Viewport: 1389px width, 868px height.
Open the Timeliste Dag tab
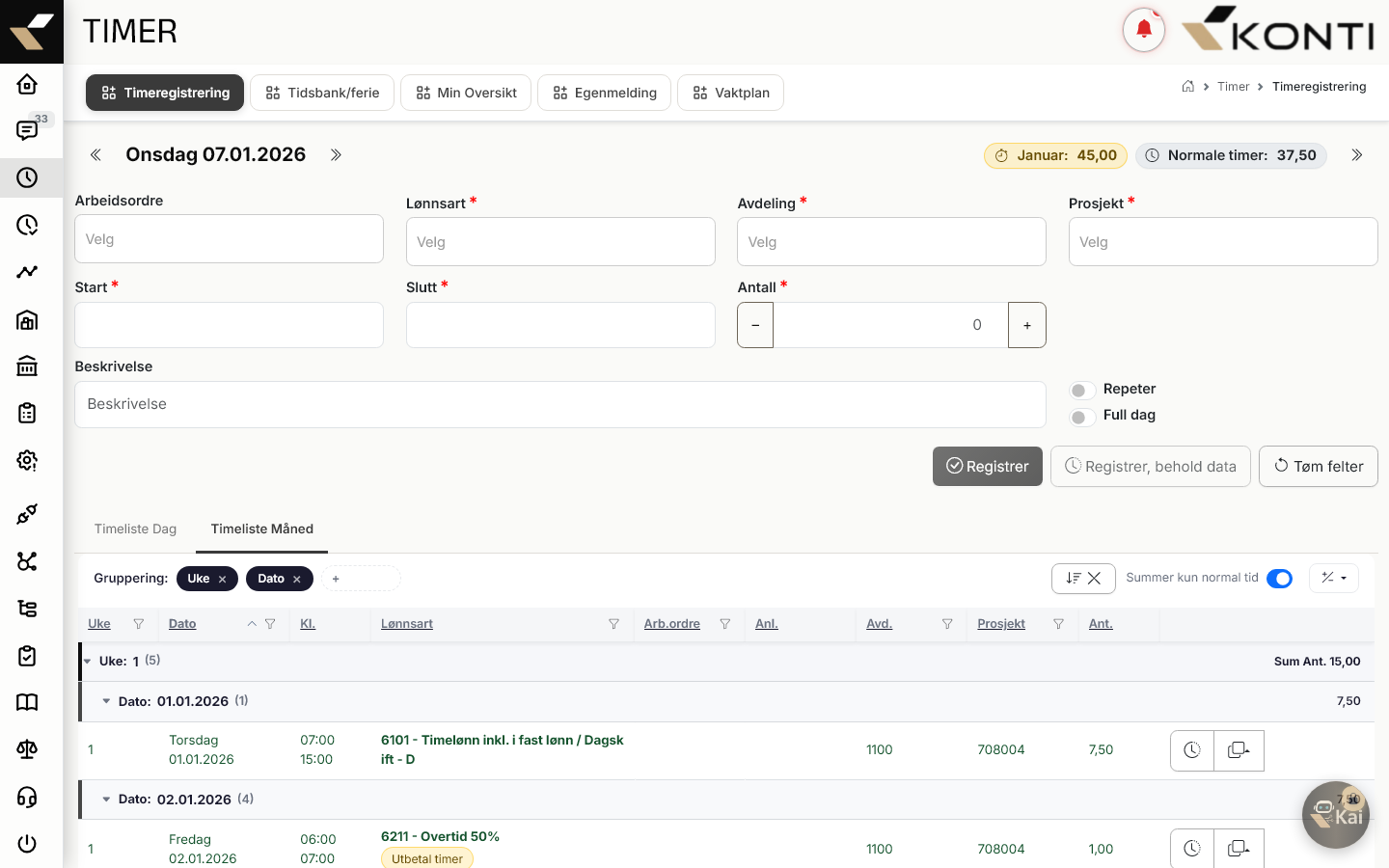[x=136, y=529]
